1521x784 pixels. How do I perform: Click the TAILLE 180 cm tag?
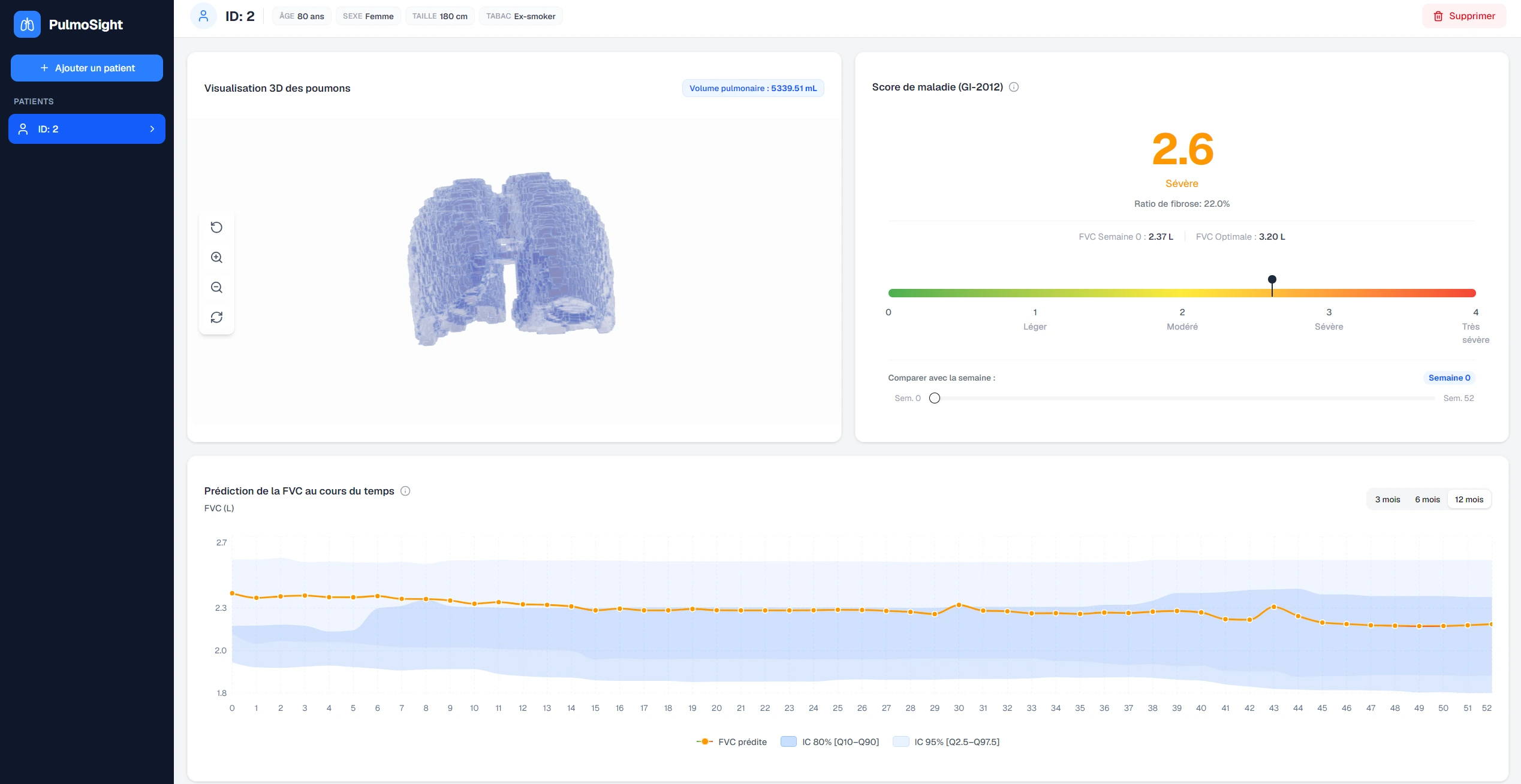click(x=439, y=16)
